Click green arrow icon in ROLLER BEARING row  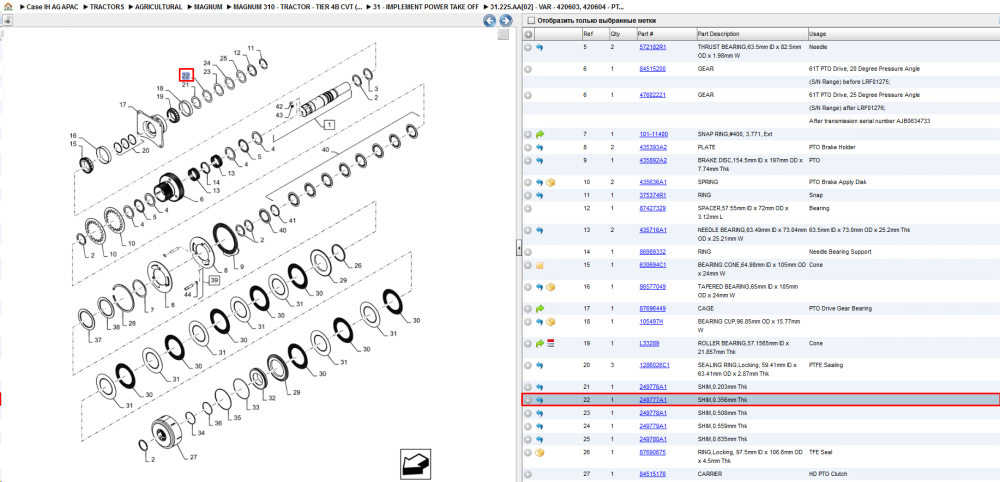[540, 344]
